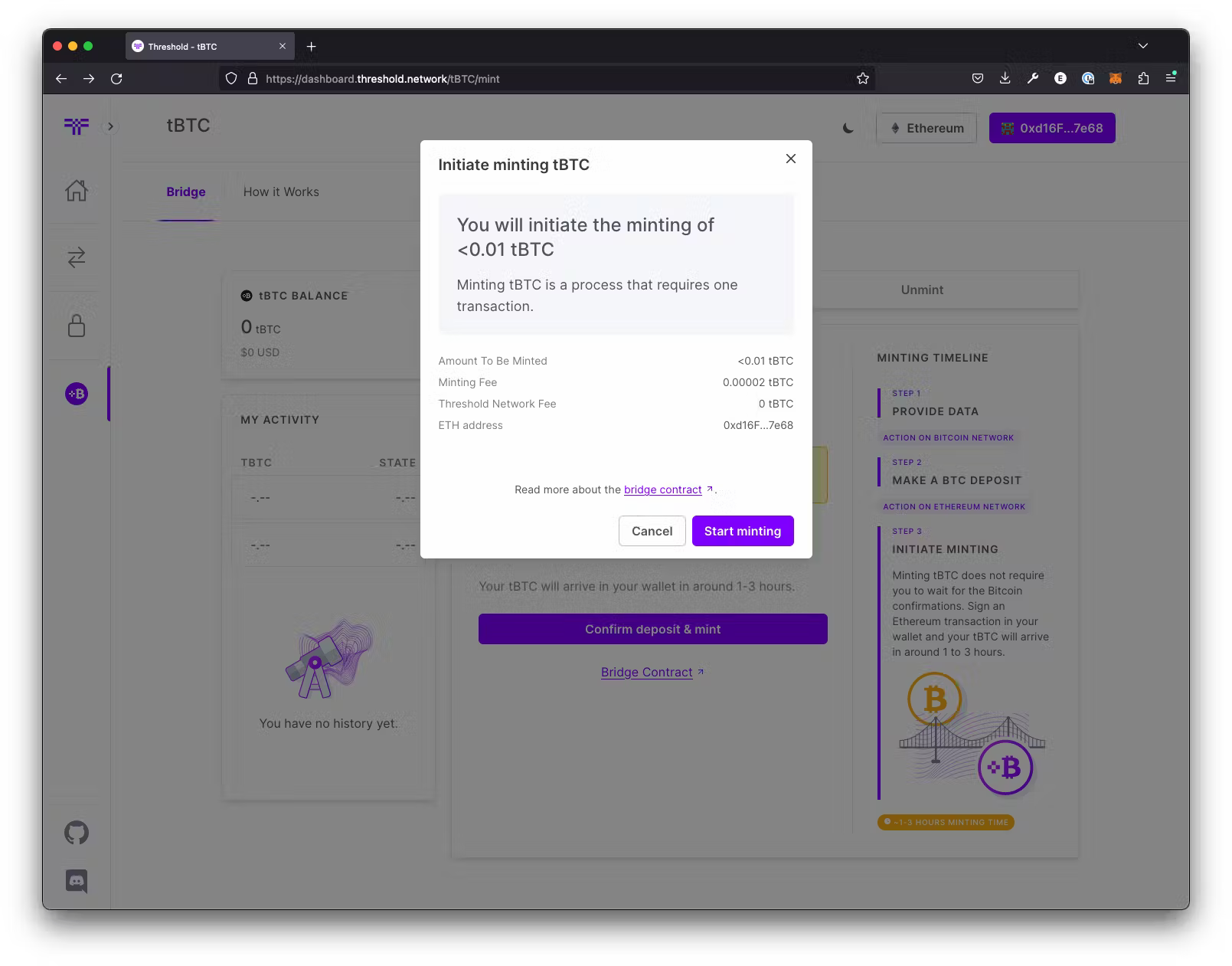Click the Start minting button

click(x=742, y=530)
